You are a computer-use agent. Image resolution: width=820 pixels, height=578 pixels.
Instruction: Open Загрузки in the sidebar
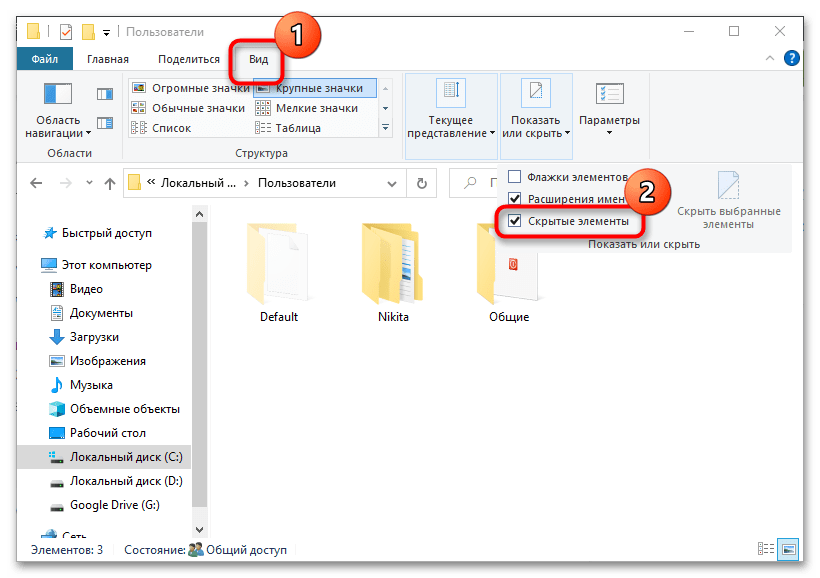tap(84, 337)
